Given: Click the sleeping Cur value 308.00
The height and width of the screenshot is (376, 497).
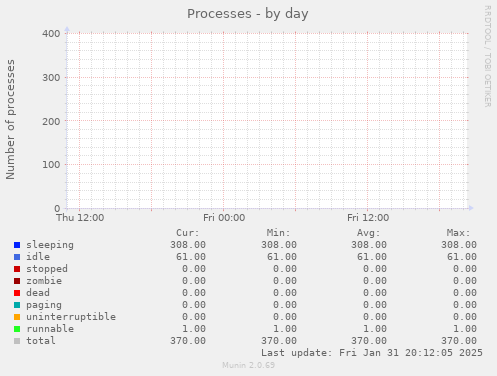Looking at the screenshot, I should 188,245.
